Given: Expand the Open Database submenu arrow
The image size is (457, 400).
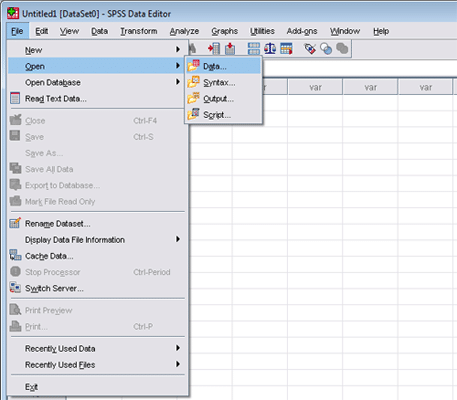Looking at the screenshot, I should tap(178, 82).
